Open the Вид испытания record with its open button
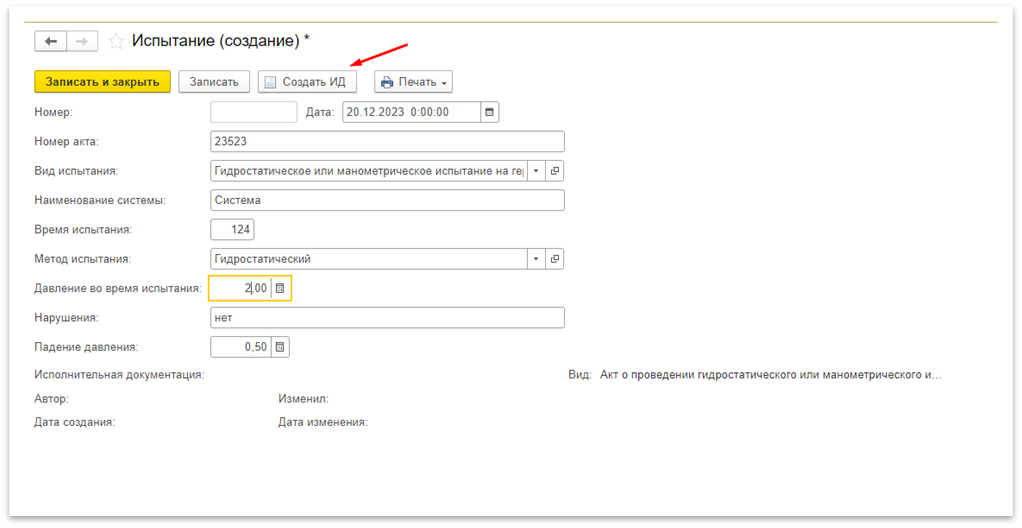Screen dimensions: 1022x528 tap(555, 171)
